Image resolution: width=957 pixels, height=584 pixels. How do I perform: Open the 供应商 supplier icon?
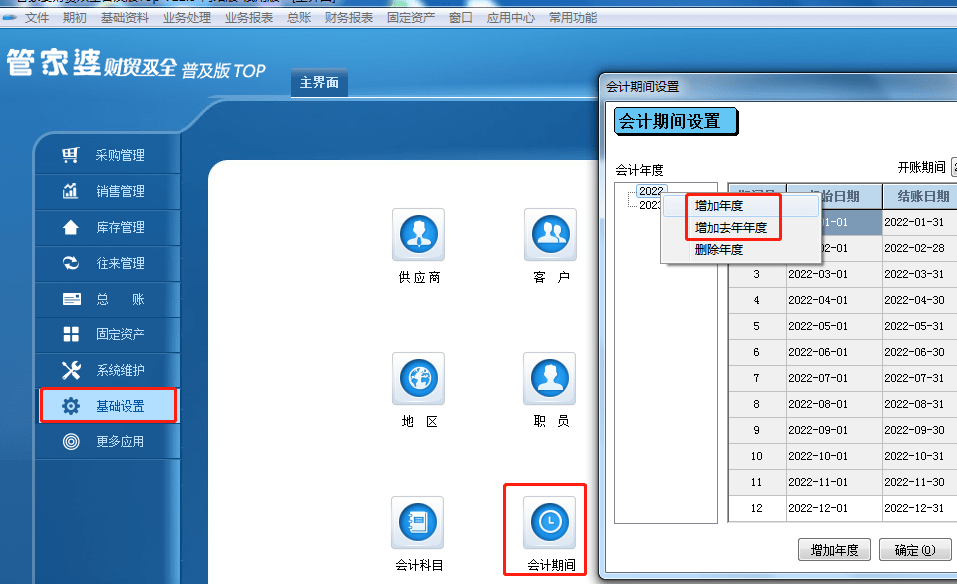(418, 234)
